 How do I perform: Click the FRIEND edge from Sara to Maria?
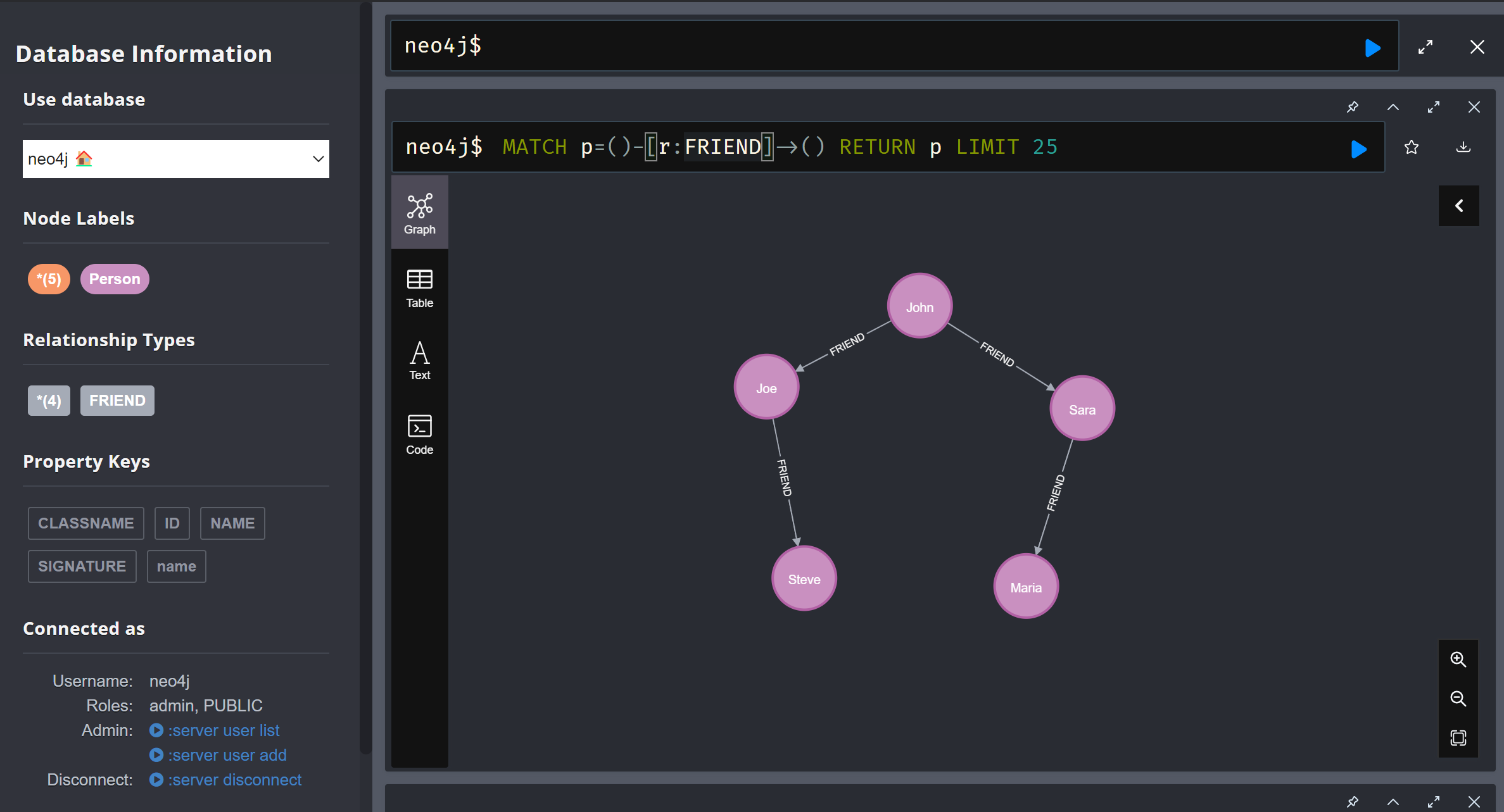click(1056, 492)
